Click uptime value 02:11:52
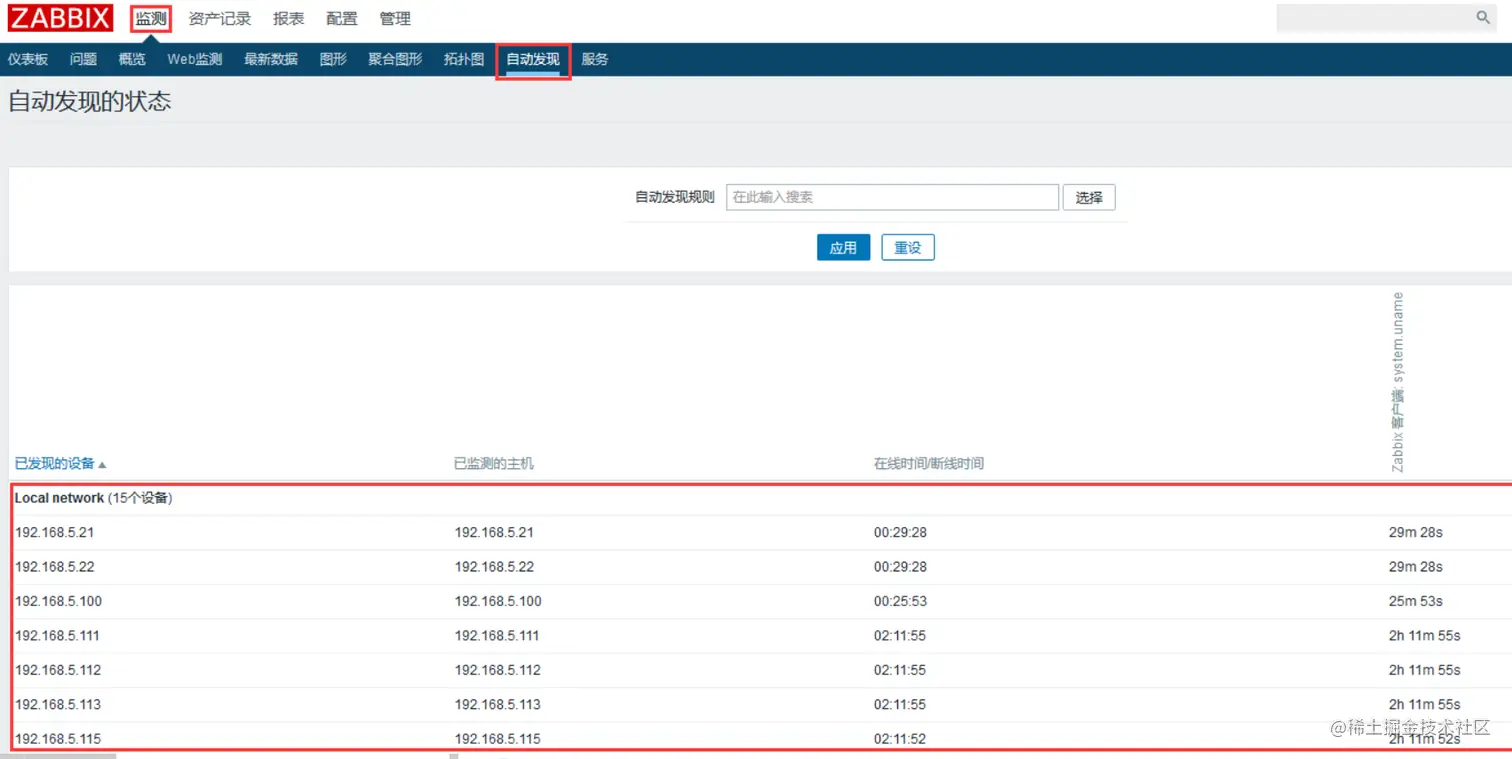The image size is (1512, 759). point(900,738)
